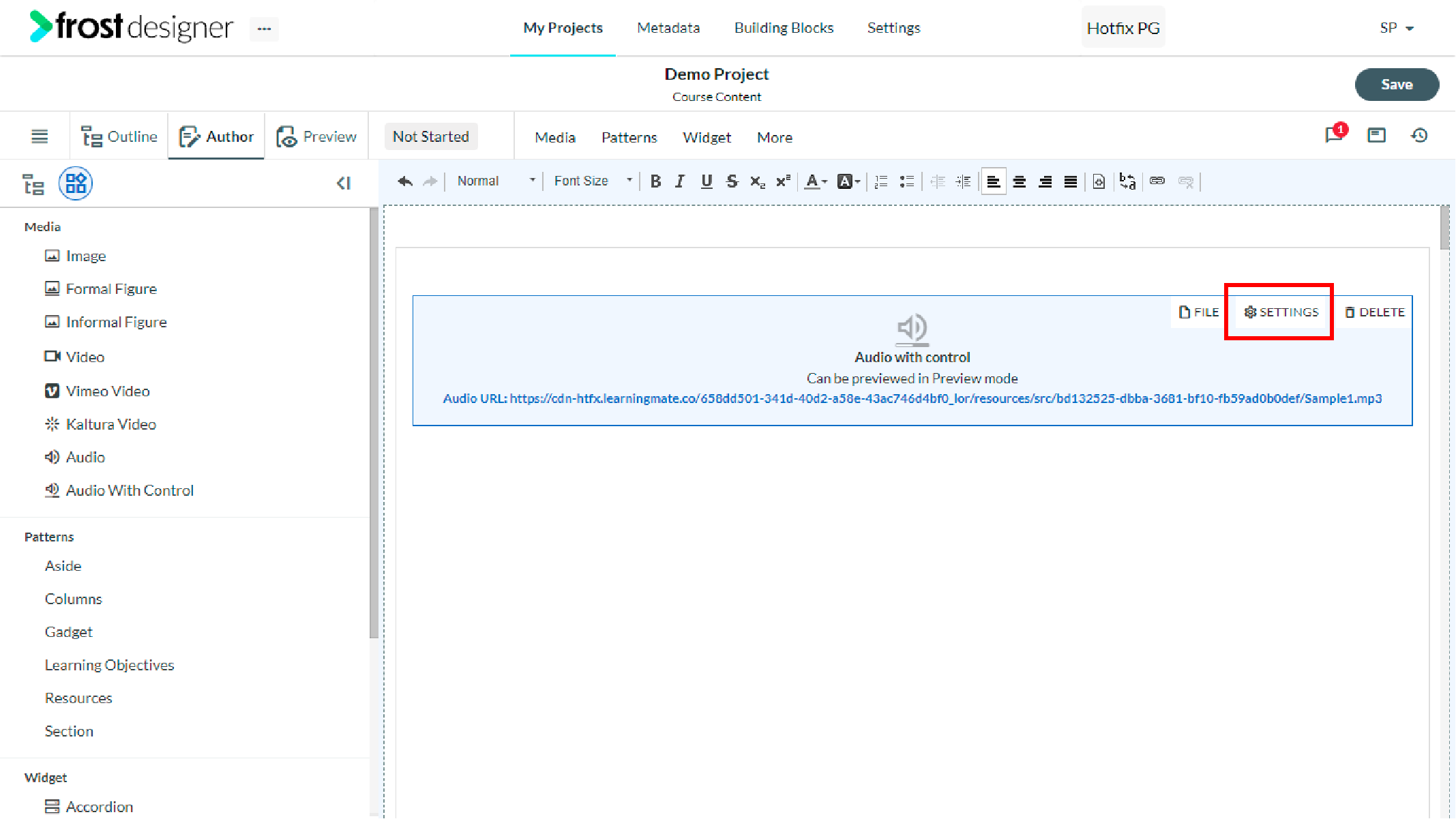This screenshot has width=1456, height=819.
Task: Open Building Blocks tab
Action: click(x=784, y=28)
